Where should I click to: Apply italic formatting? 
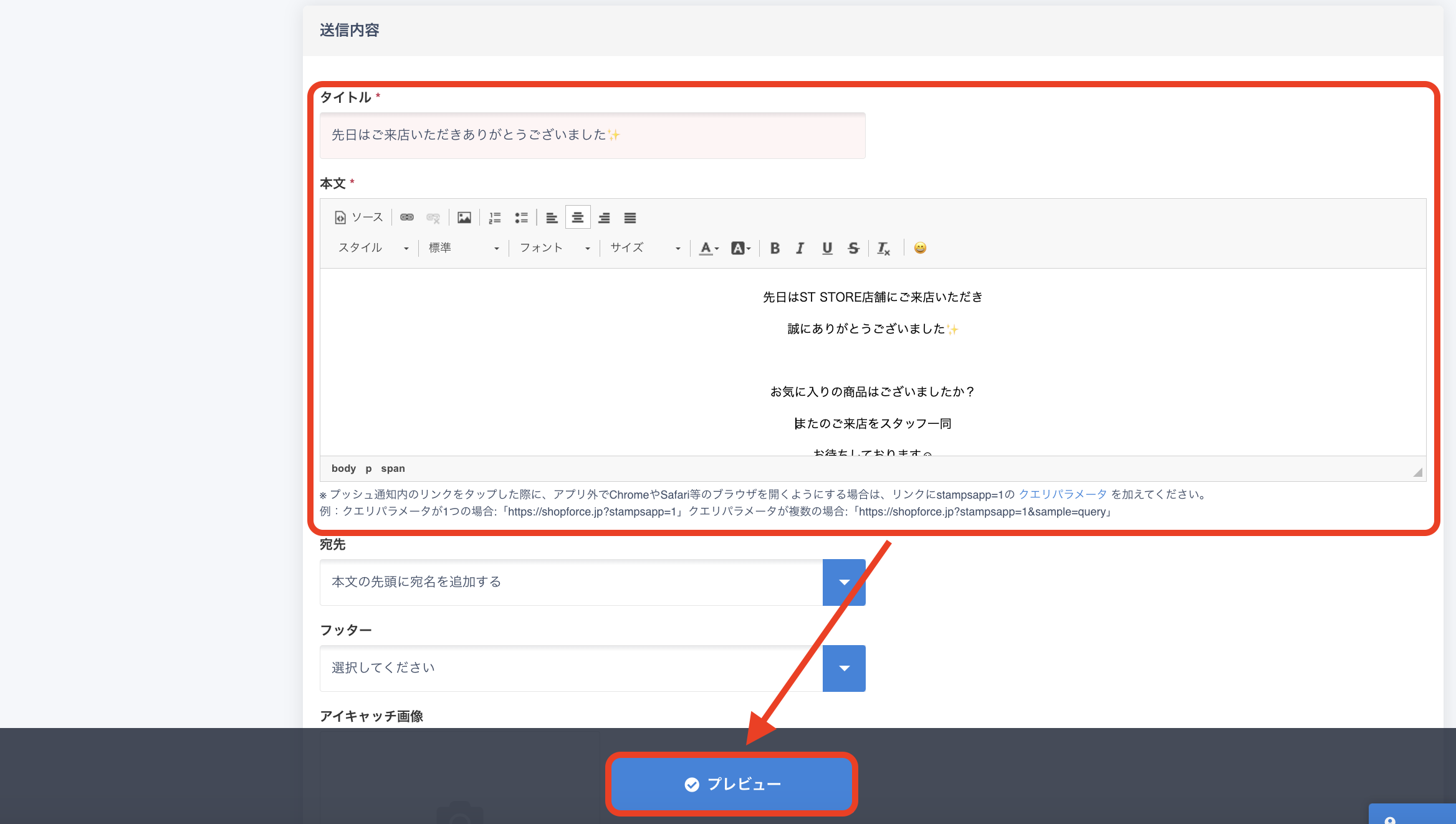[800, 248]
